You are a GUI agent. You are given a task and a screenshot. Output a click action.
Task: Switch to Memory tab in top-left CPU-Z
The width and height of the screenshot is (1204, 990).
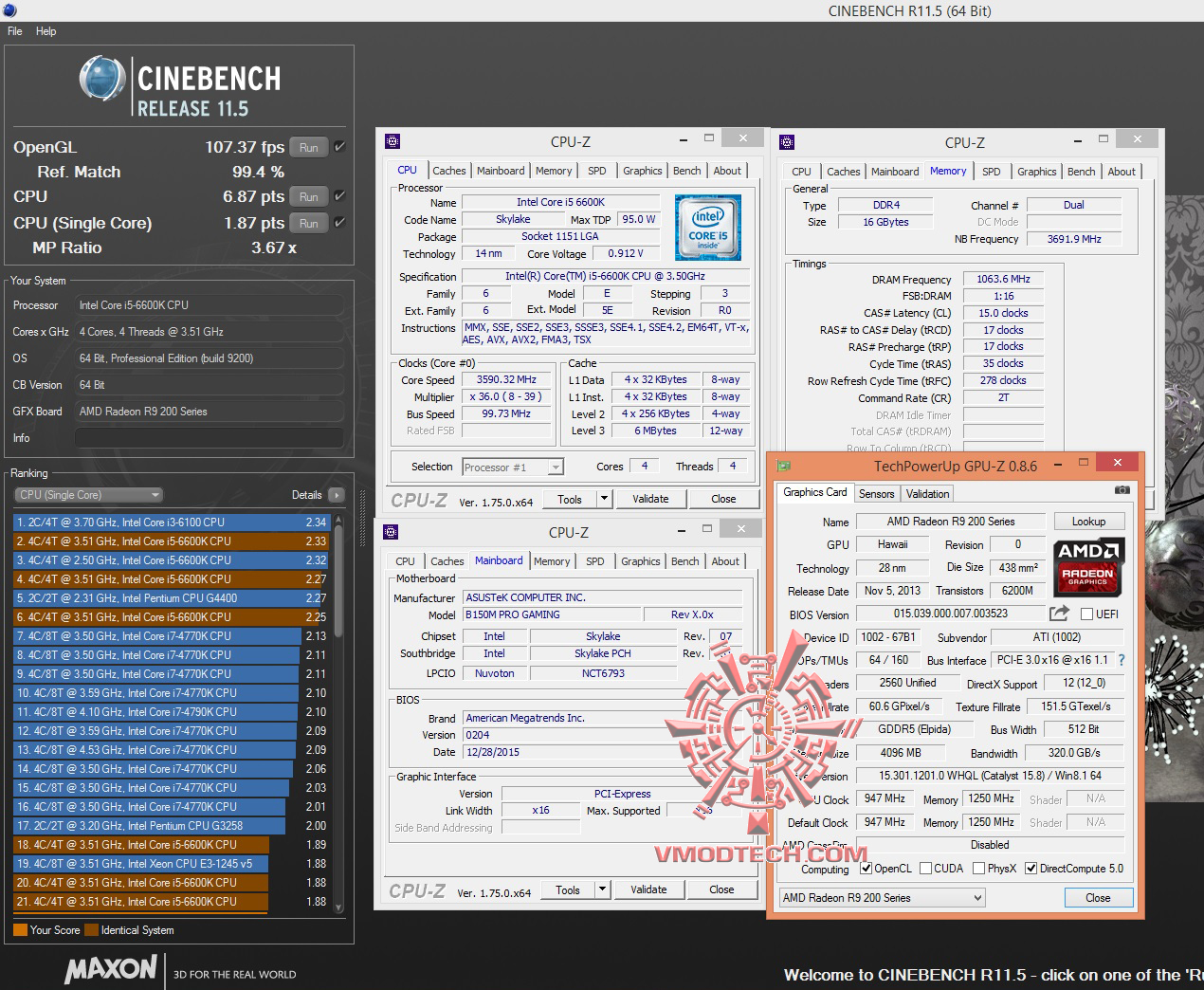(554, 171)
